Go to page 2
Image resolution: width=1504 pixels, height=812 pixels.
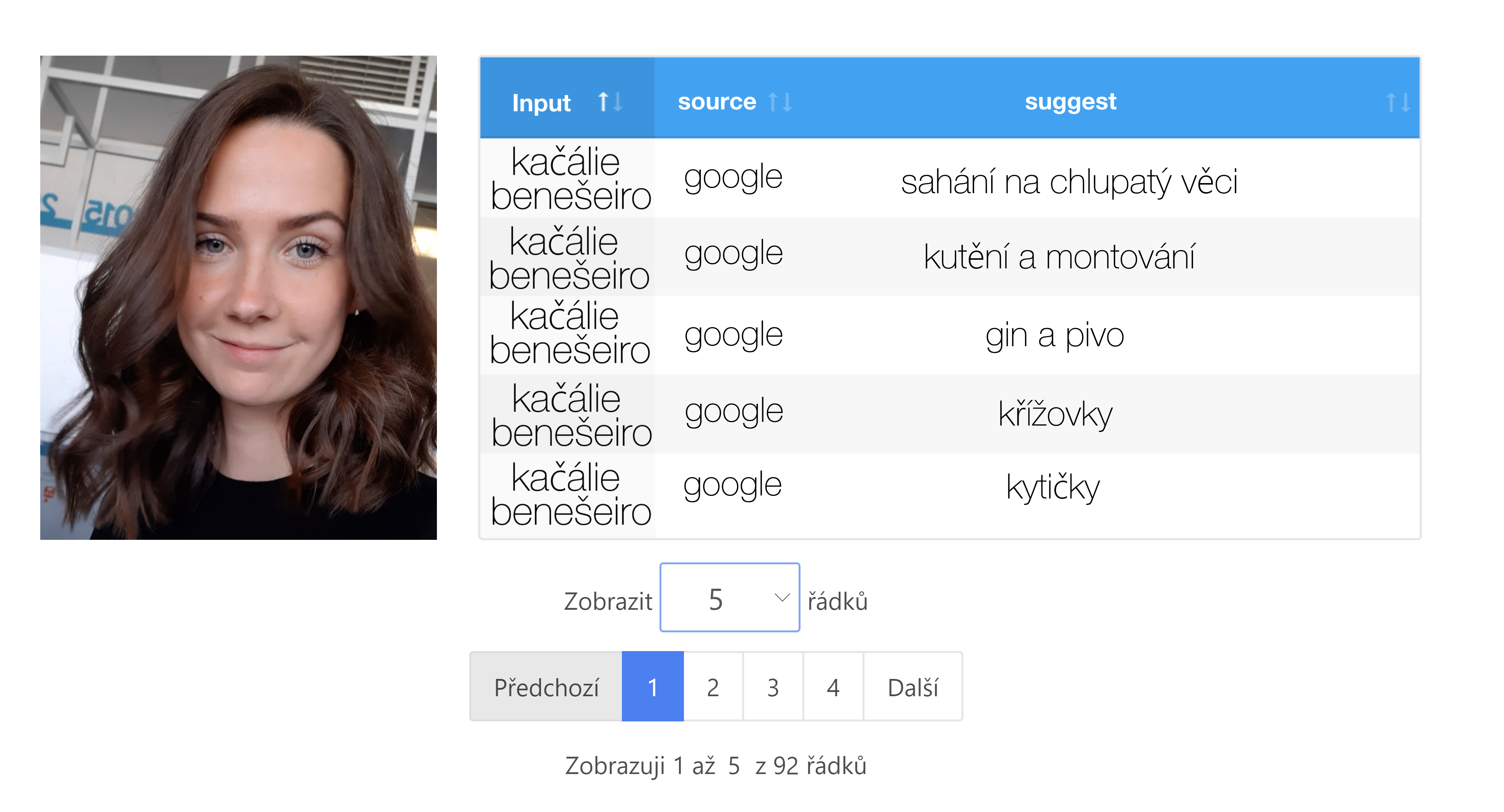pyautogui.click(x=713, y=686)
